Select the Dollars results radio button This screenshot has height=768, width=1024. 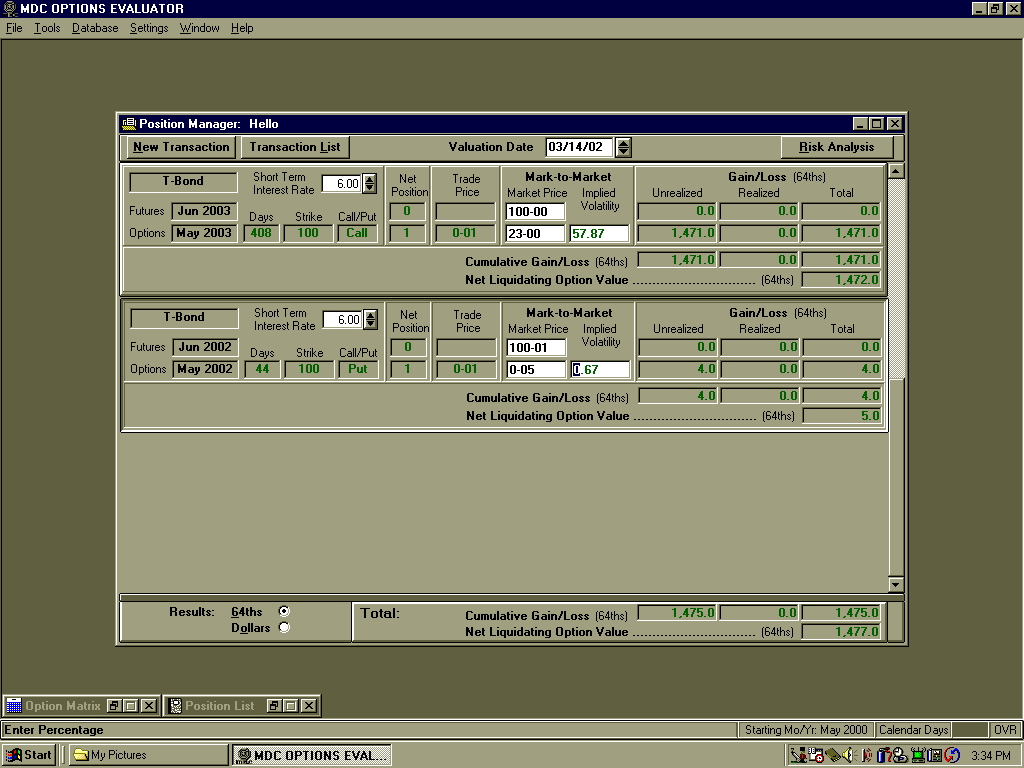point(284,627)
